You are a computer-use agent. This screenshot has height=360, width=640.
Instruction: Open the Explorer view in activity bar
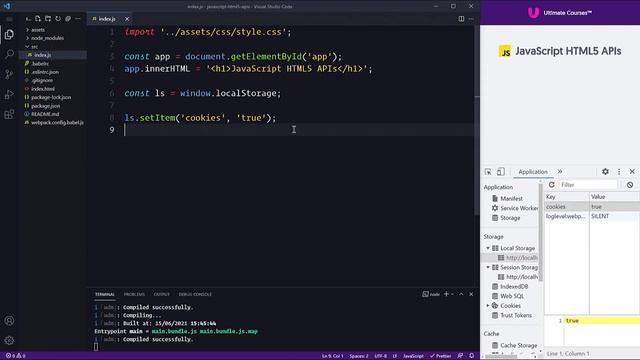pos(9,35)
